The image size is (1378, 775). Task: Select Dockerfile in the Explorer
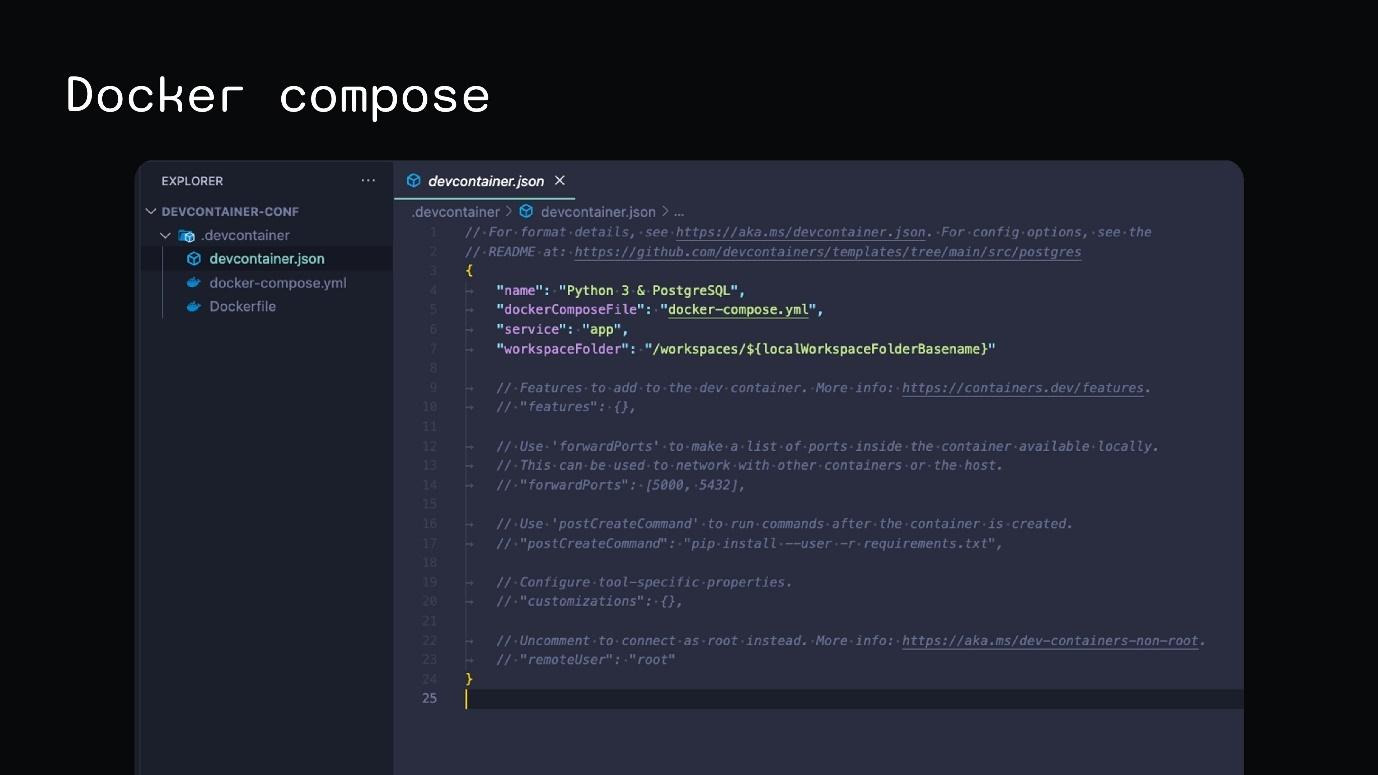241,307
